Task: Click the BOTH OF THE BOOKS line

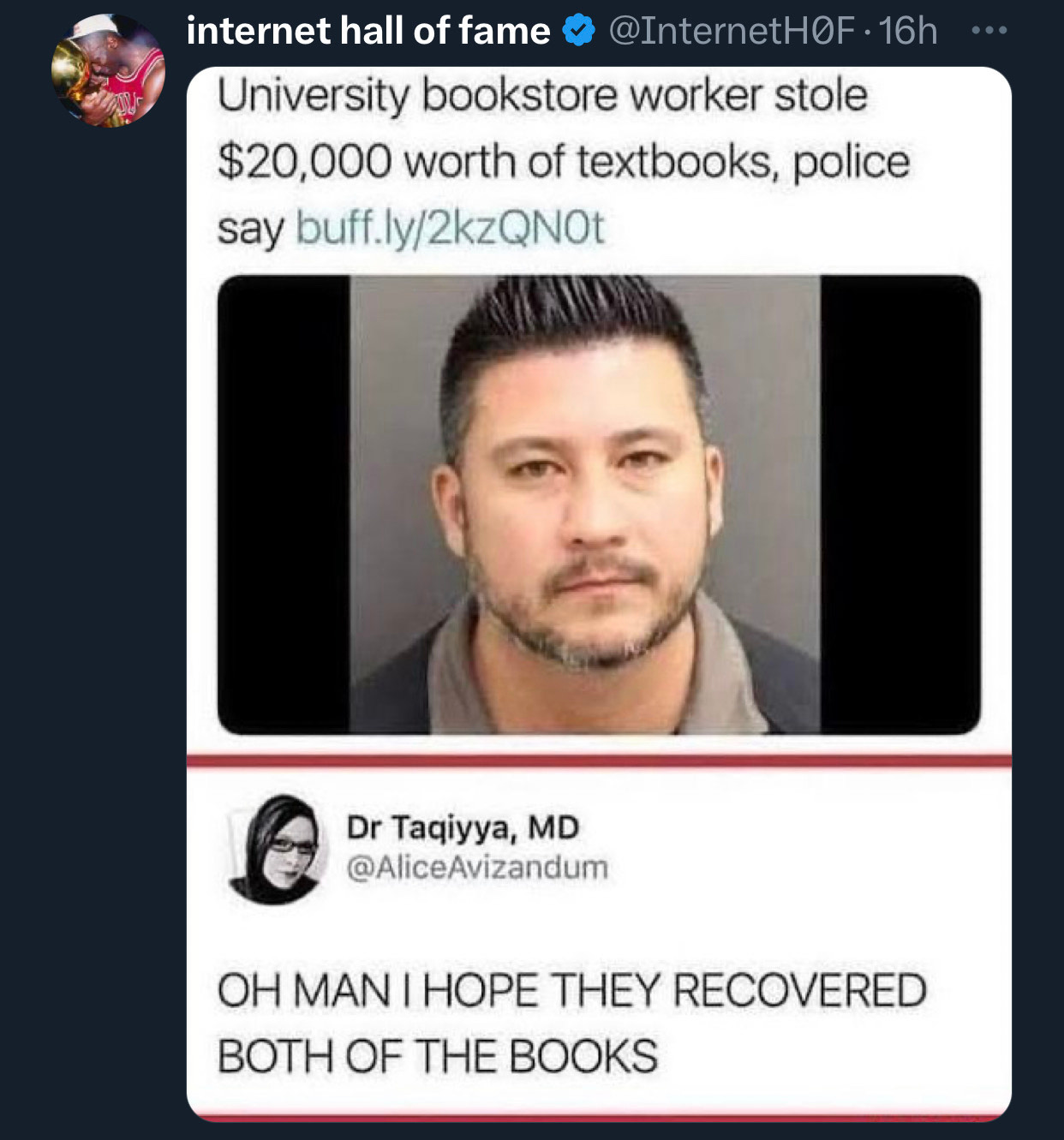Action: tap(438, 1056)
